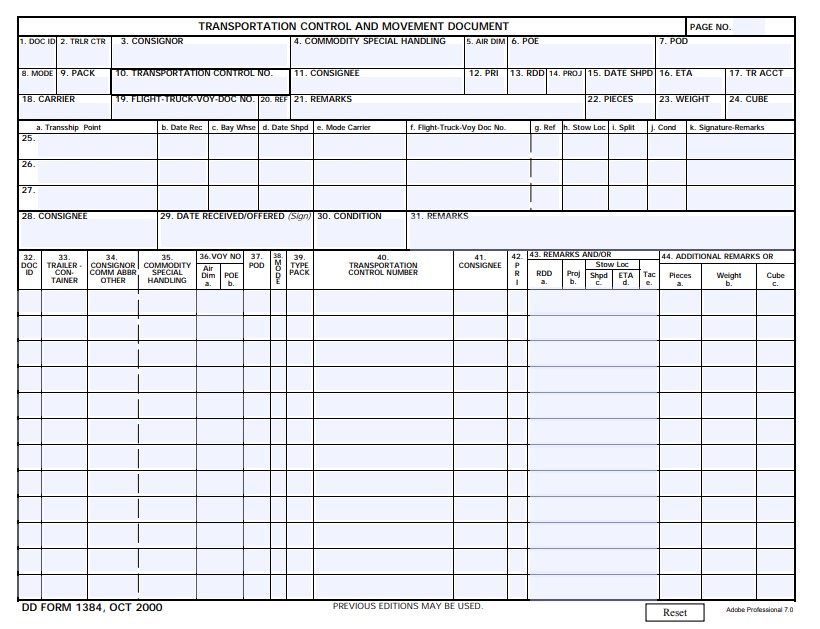Viewport: 820px width, 629px height.
Task: Click the 28. CONSIGNEE input field
Action: (88, 235)
